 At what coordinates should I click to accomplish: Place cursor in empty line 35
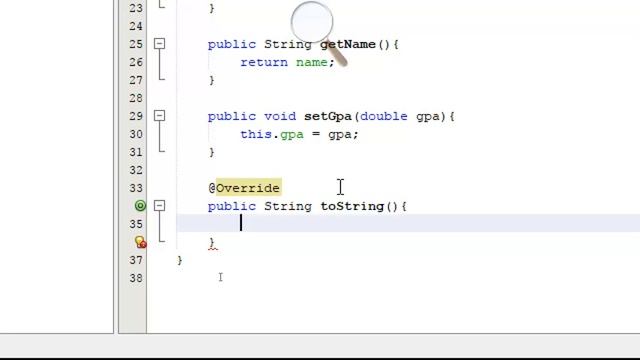408,223
